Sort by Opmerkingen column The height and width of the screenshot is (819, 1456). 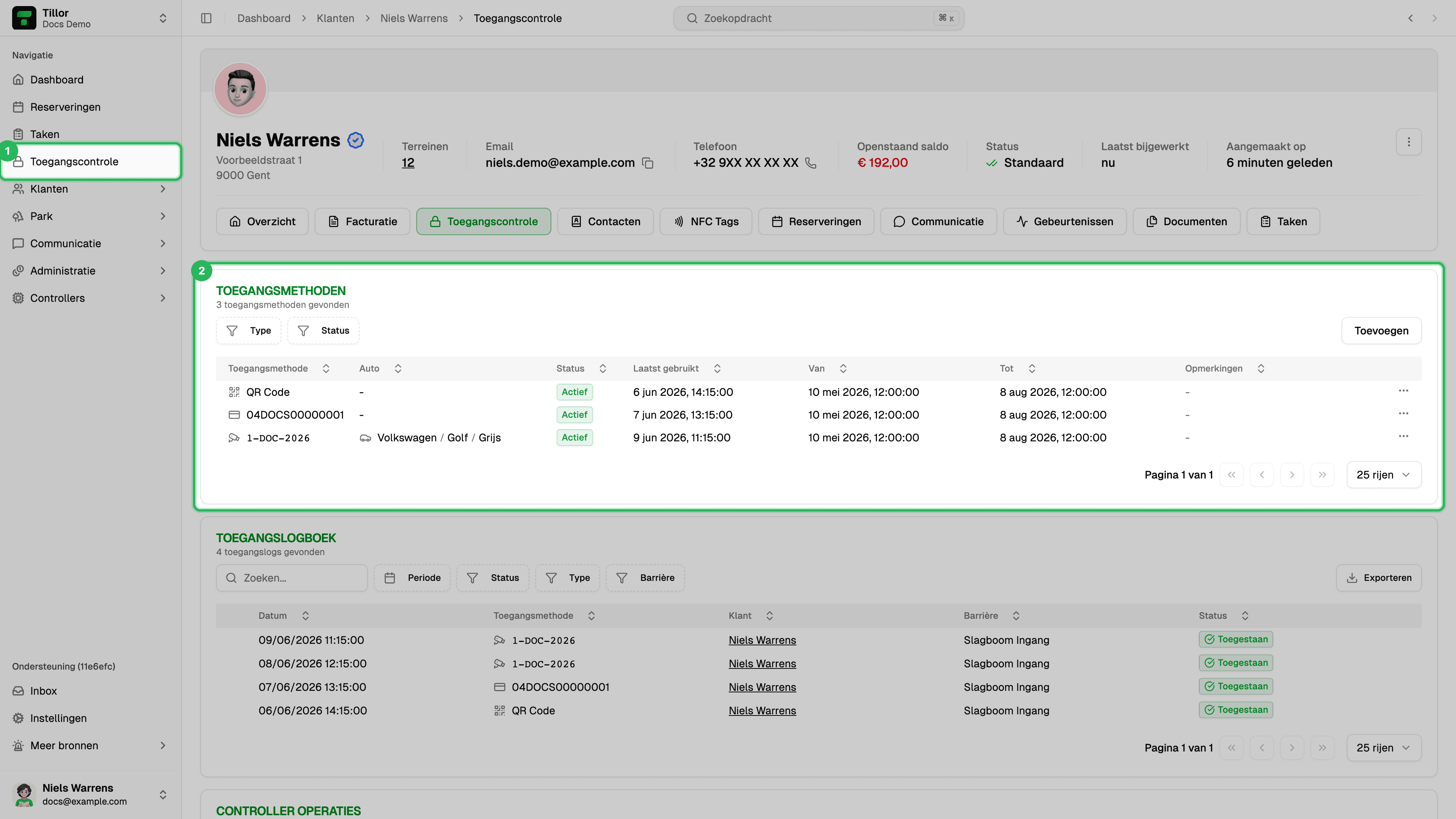coord(1261,369)
